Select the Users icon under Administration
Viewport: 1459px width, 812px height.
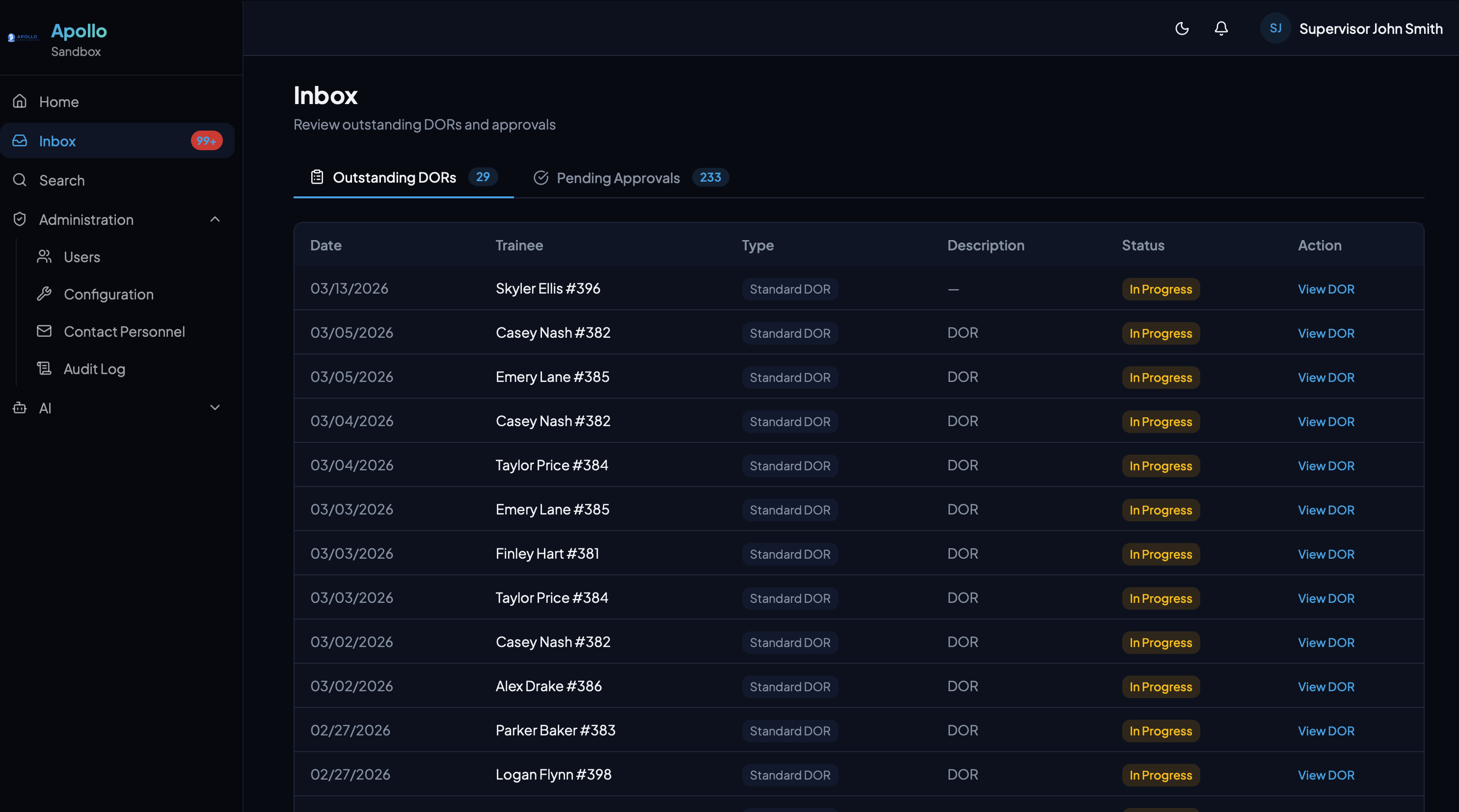(45, 256)
